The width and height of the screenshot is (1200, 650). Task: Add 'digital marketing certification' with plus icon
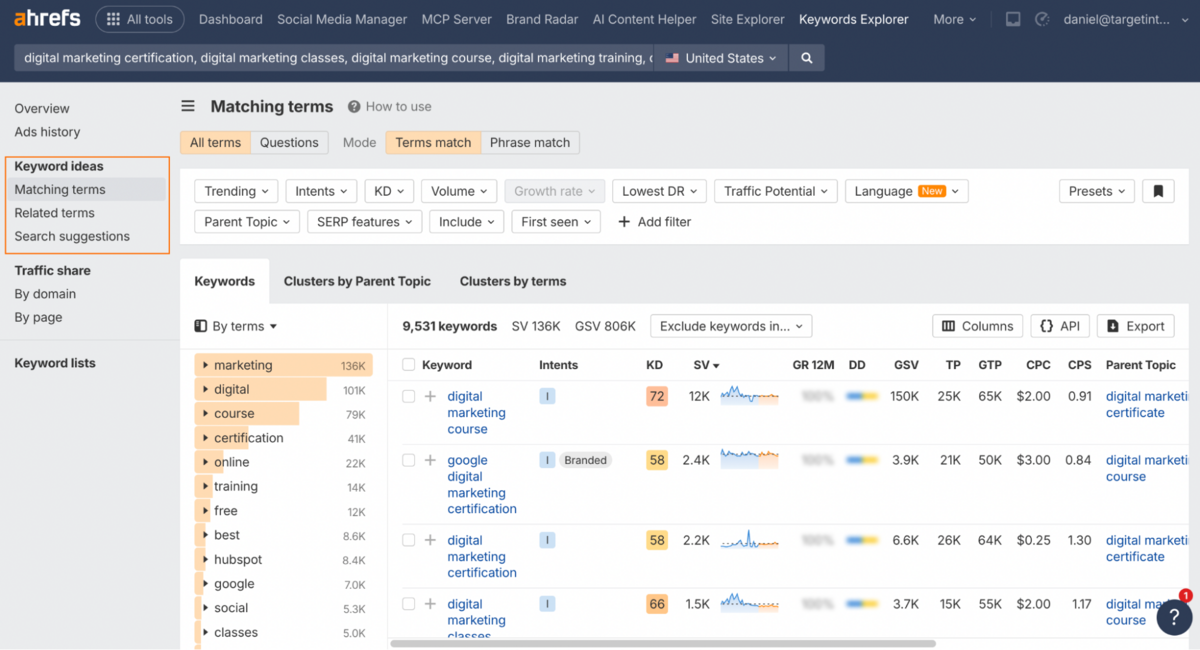430,541
